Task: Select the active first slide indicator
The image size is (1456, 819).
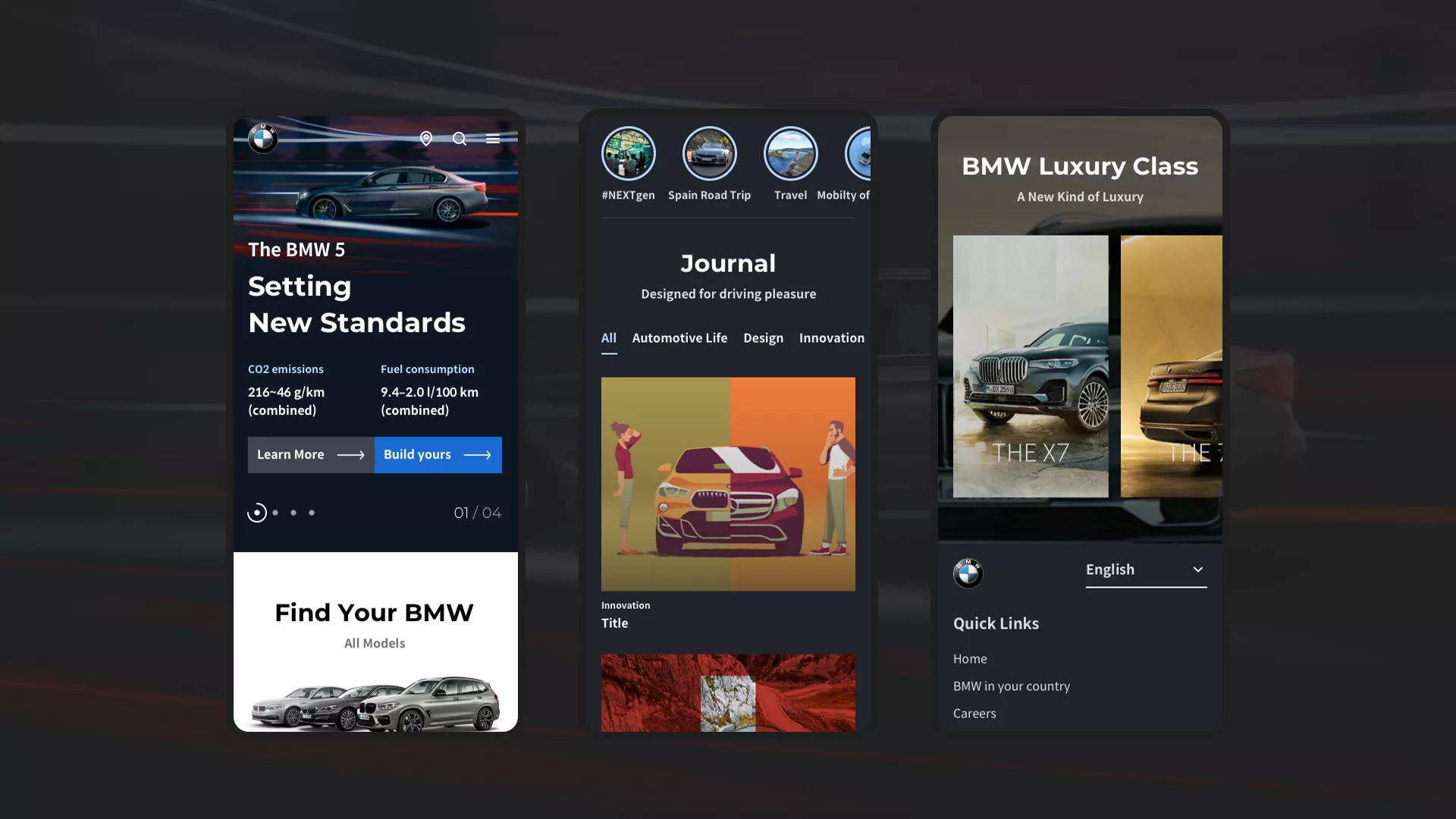Action: 257,513
